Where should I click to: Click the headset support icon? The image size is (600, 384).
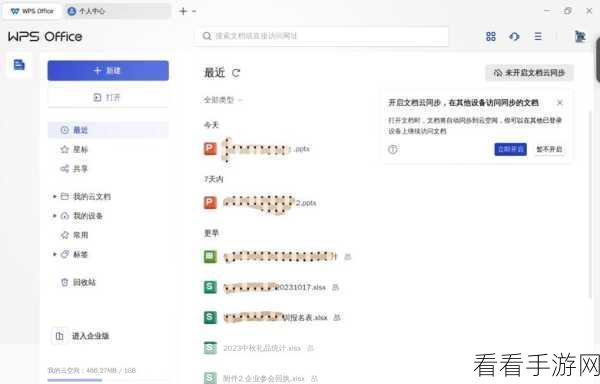coord(514,36)
